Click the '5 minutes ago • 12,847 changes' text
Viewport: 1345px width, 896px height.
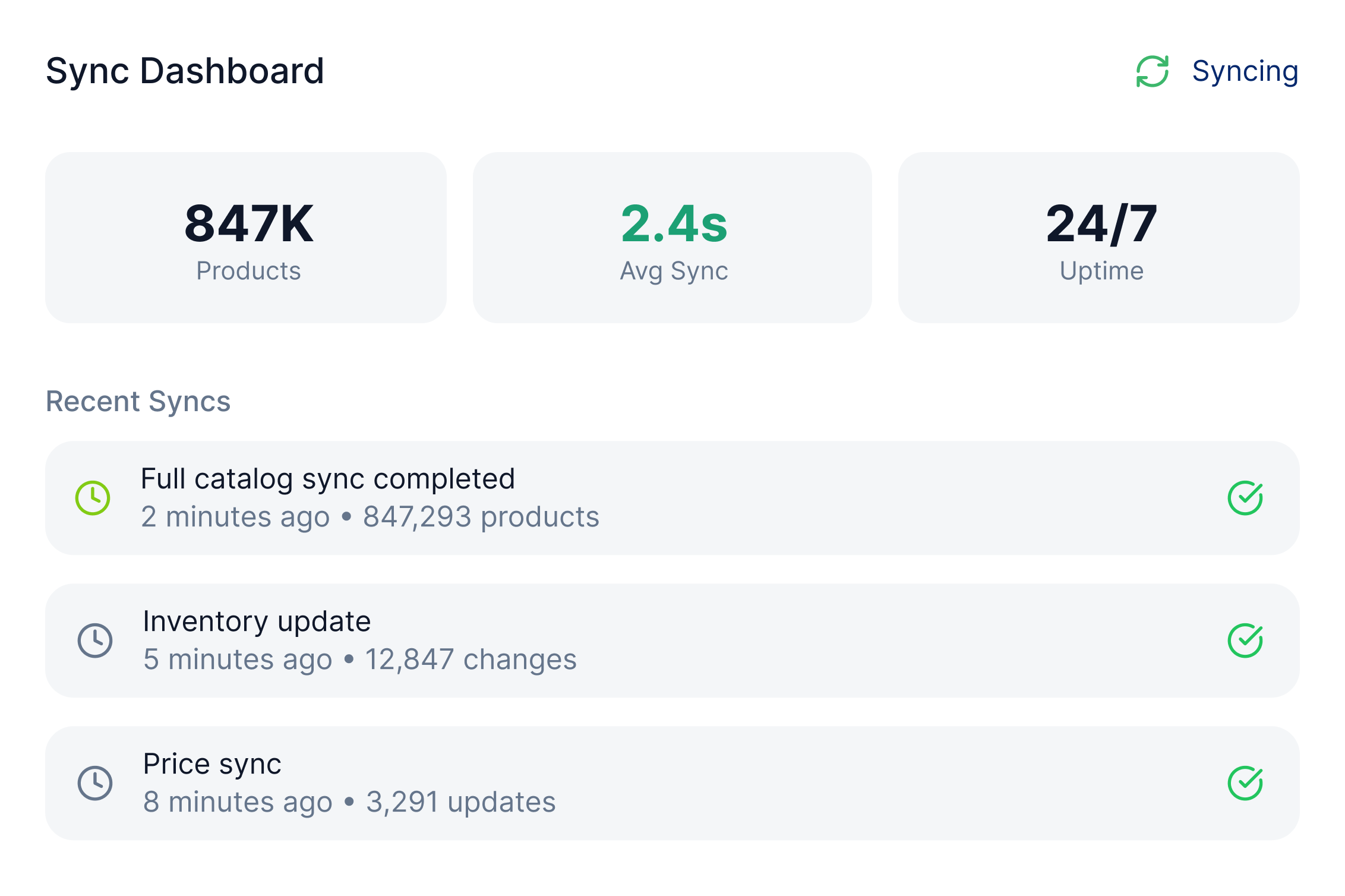click(359, 660)
